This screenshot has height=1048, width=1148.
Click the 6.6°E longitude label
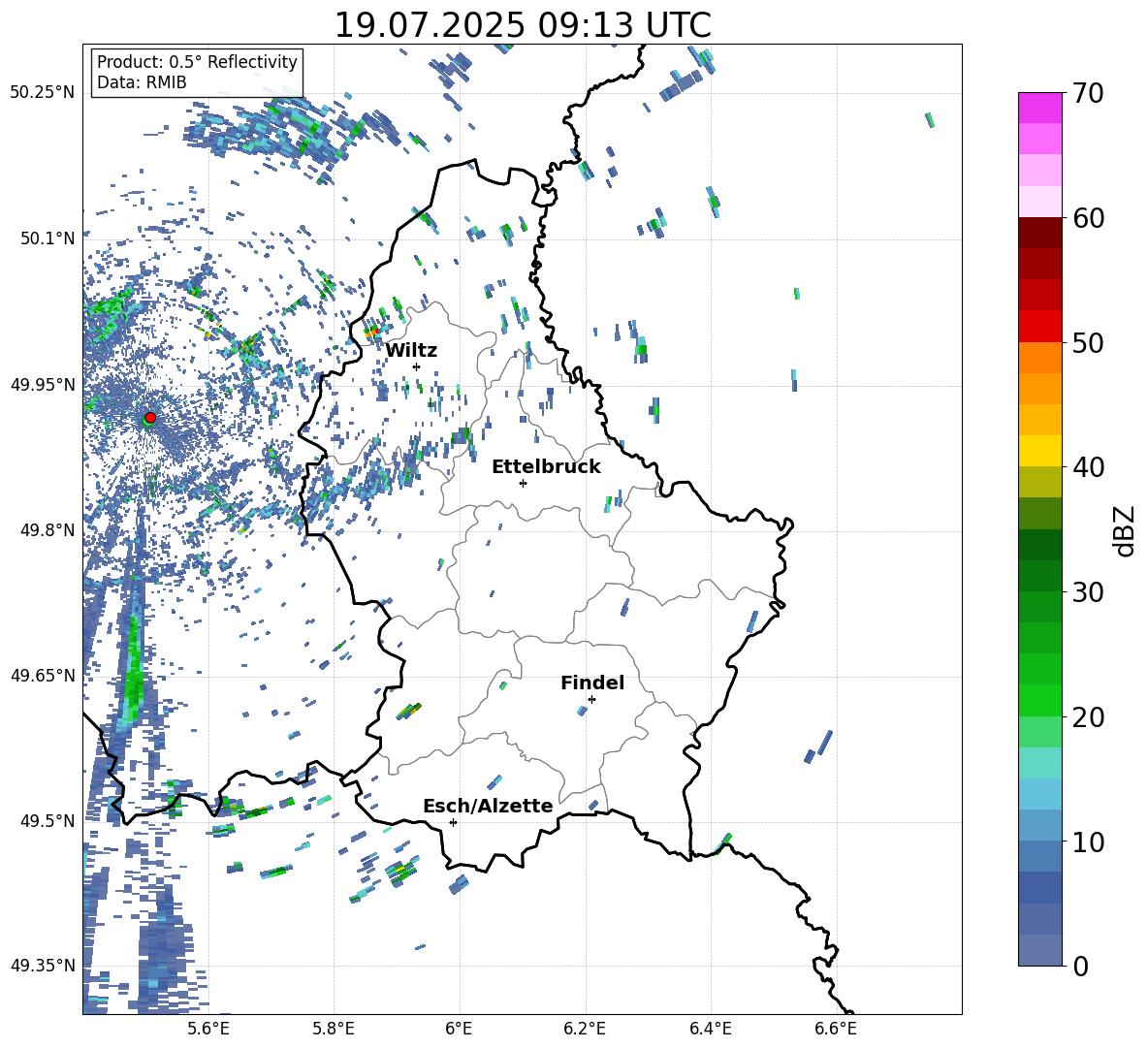[x=836, y=1029]
